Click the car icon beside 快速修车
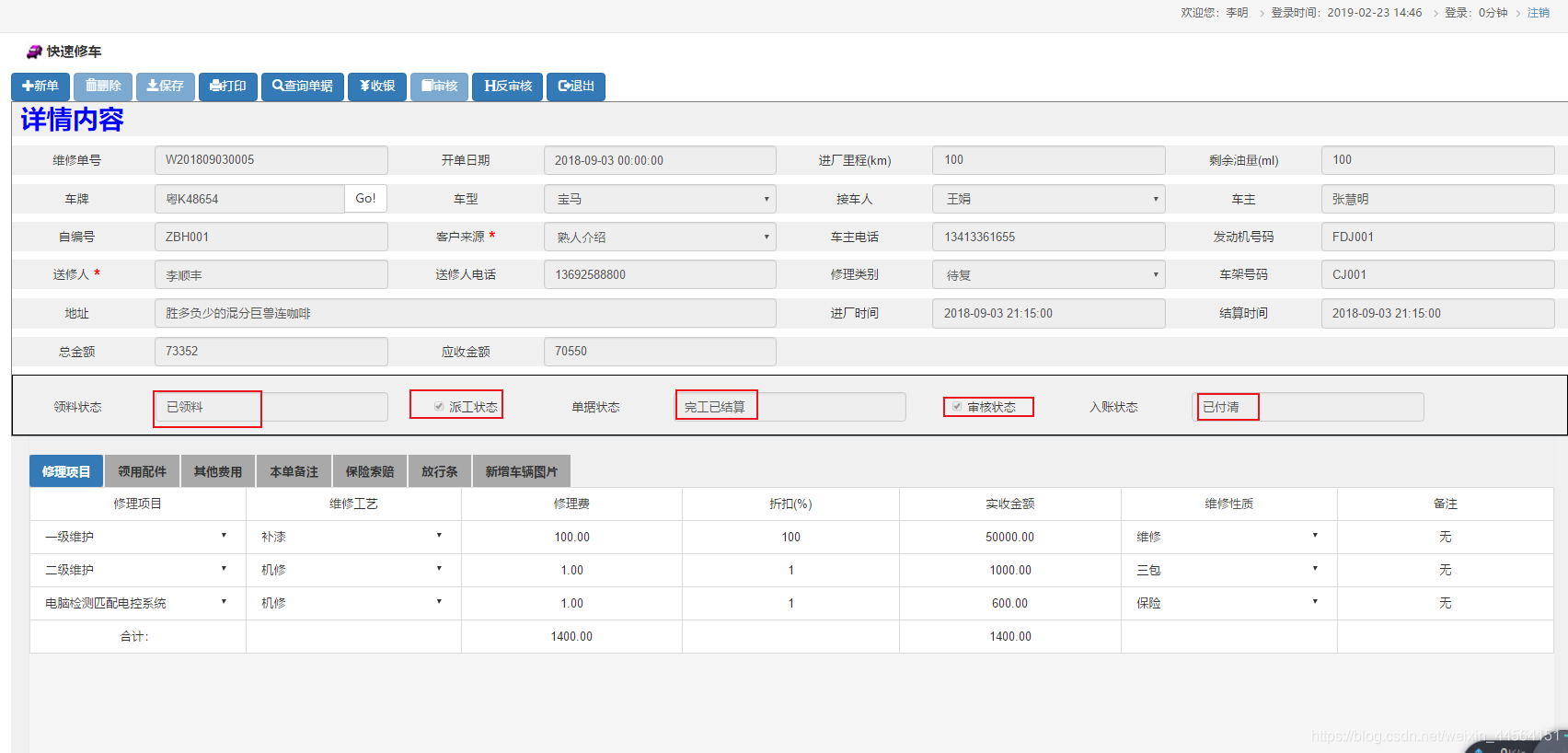1568x753 pixels. [34, 52]
